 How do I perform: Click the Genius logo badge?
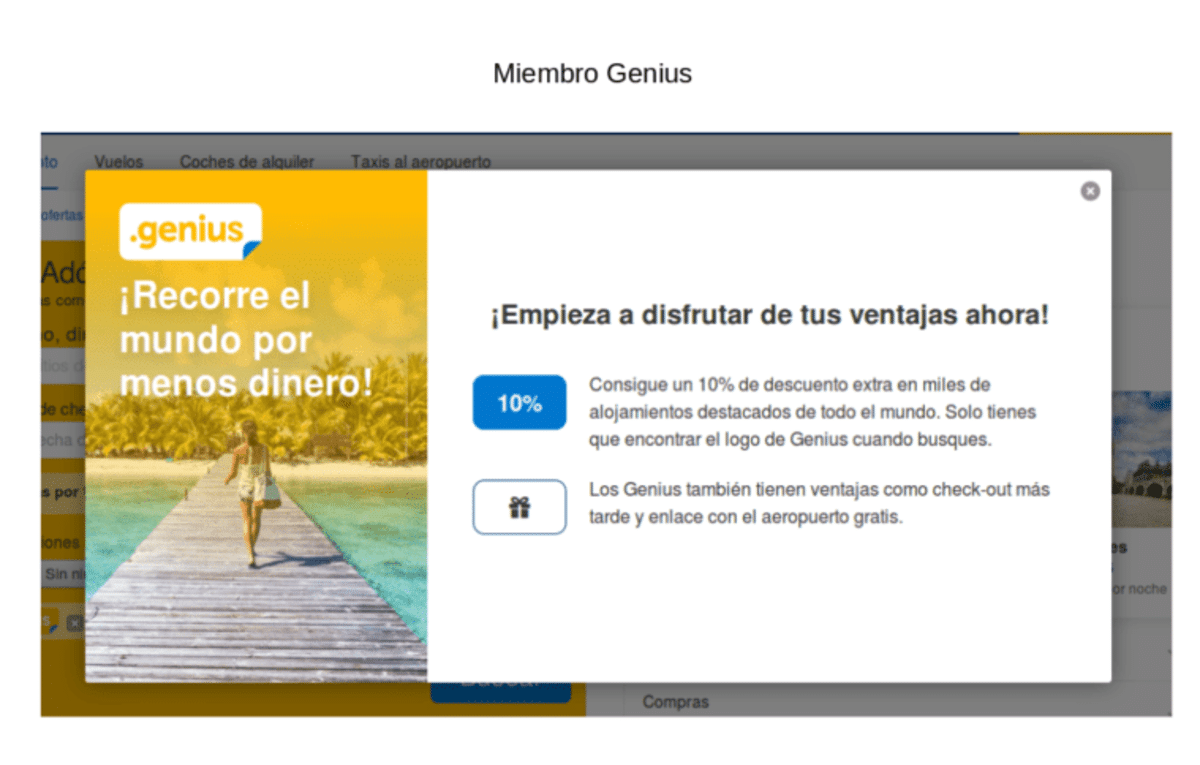pos(190,232)
